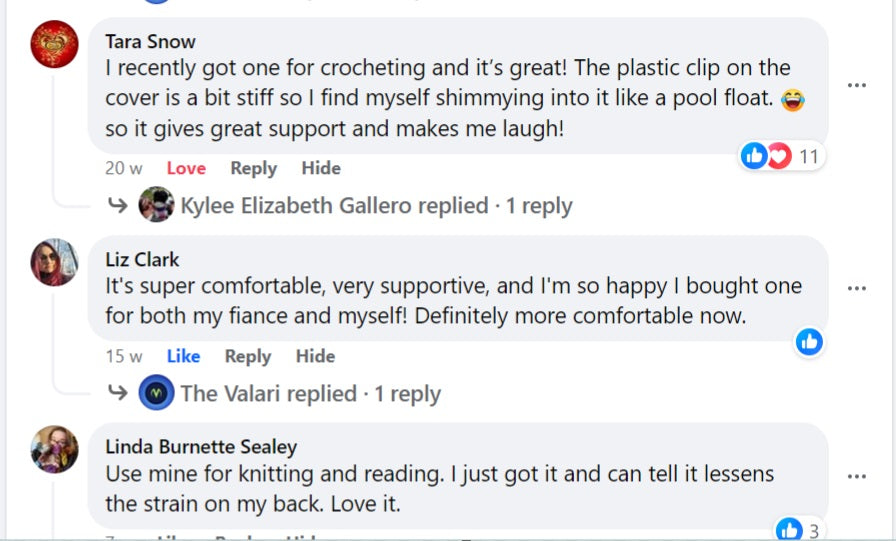
Task: Open options menu on Liz Clark's comment
Action: click(x=856, y=289)
